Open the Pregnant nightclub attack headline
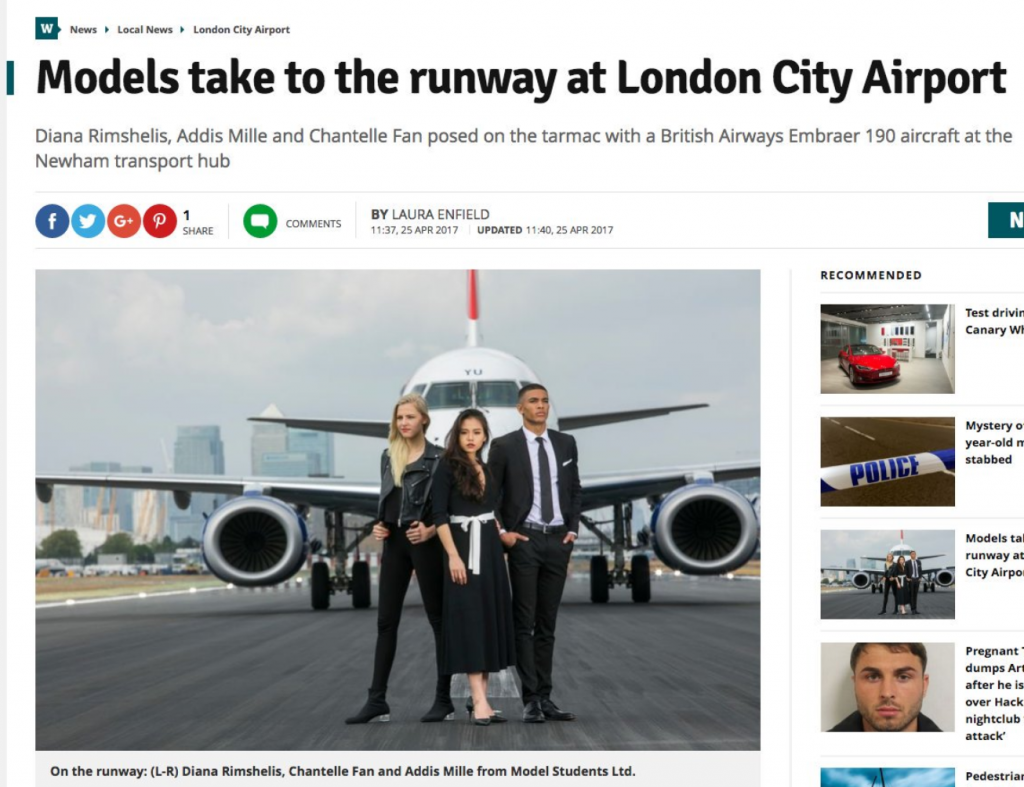Image resolution: width=1024 pixels, height=787 pixels. click(x=994, y=693)
